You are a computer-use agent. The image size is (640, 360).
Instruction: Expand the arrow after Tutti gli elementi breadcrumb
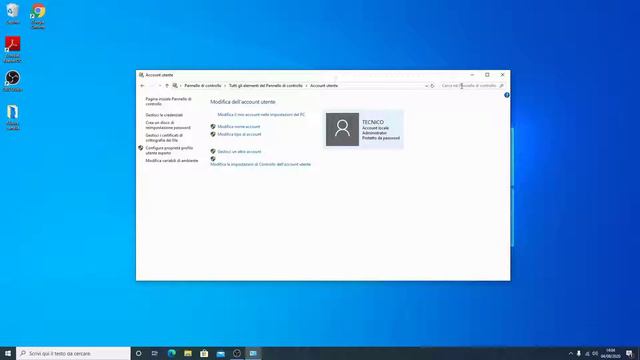pyautogui.click(x=307, y=86)
